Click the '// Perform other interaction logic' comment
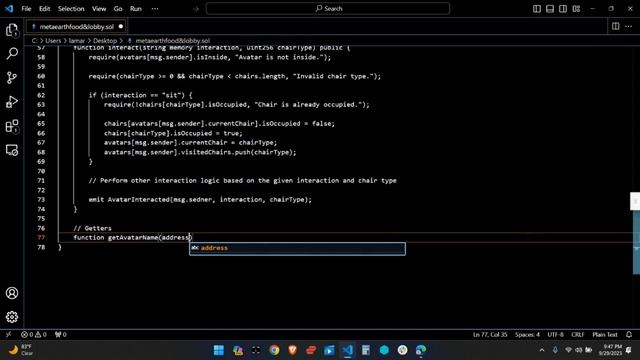The width and height of the screenshot is (640, 360). 242,180
